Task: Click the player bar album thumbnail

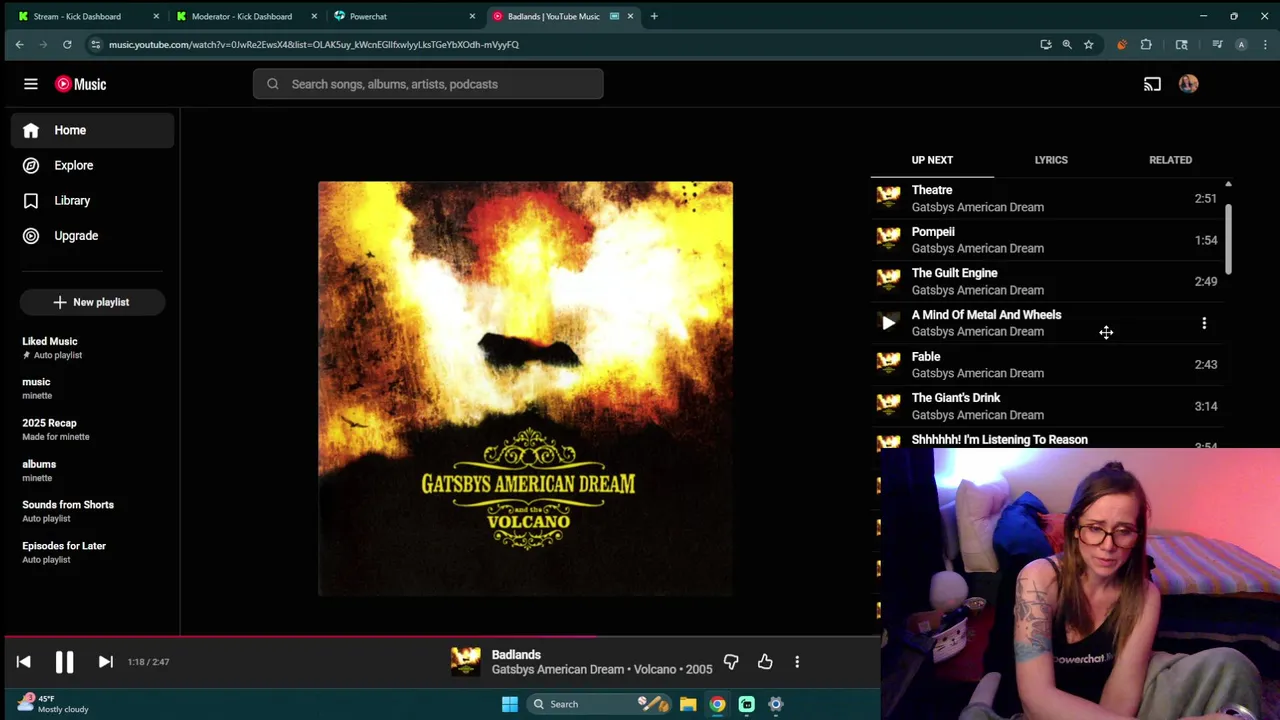Action: 465,662
